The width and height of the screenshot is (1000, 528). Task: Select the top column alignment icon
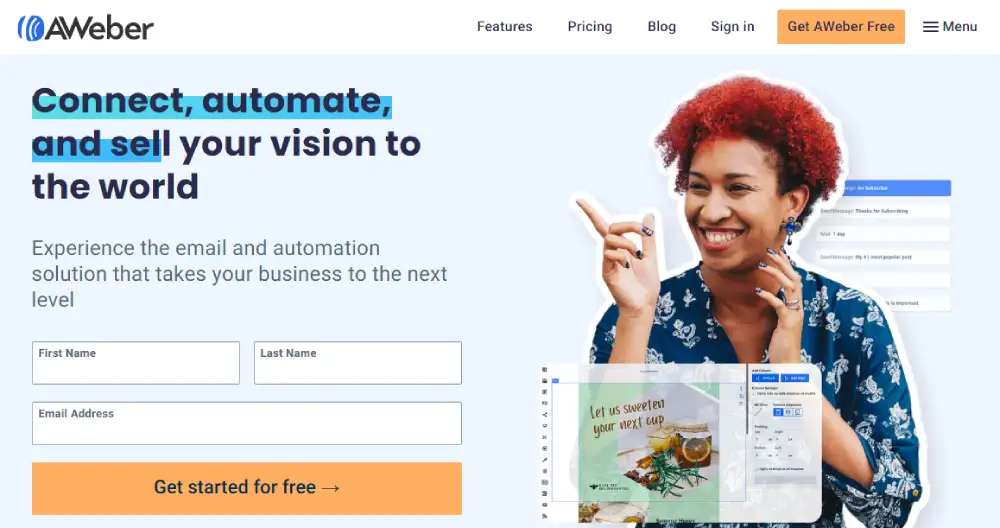tap(778, 412)
